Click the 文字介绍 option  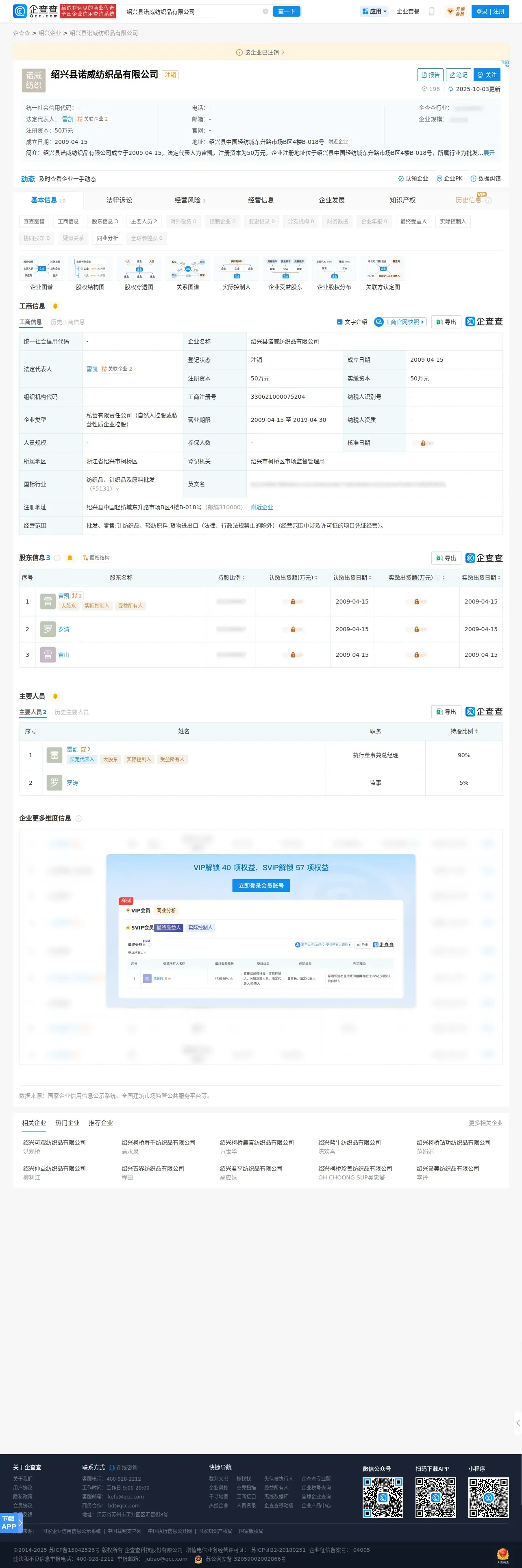tap(352, 322)
